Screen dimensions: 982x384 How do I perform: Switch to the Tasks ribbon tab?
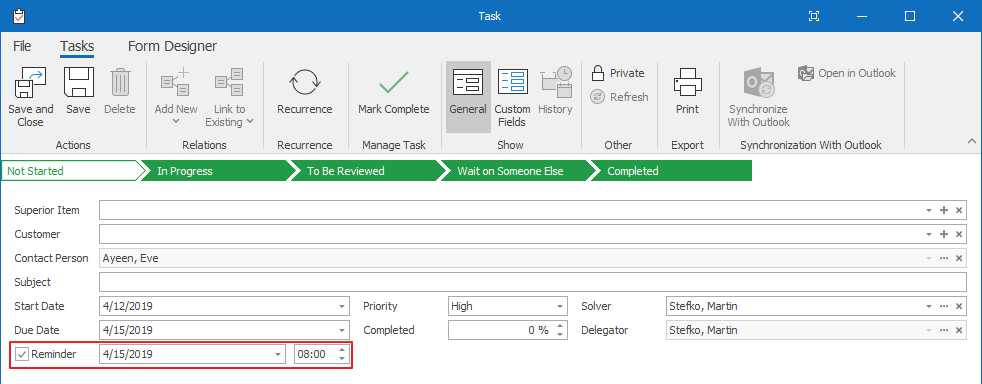77,46
